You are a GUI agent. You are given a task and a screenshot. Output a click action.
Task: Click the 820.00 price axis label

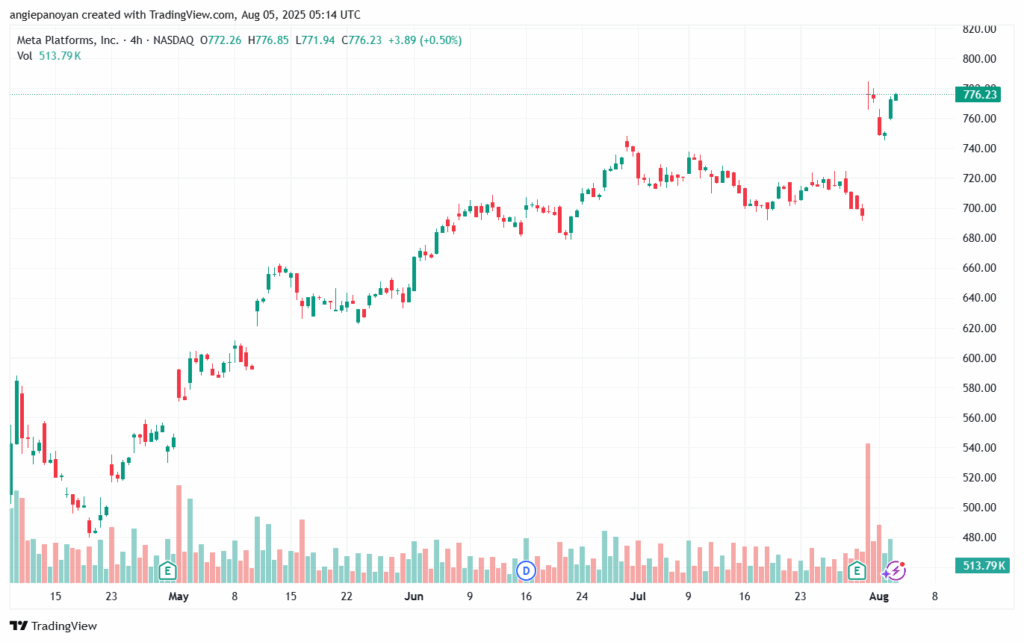979,29
